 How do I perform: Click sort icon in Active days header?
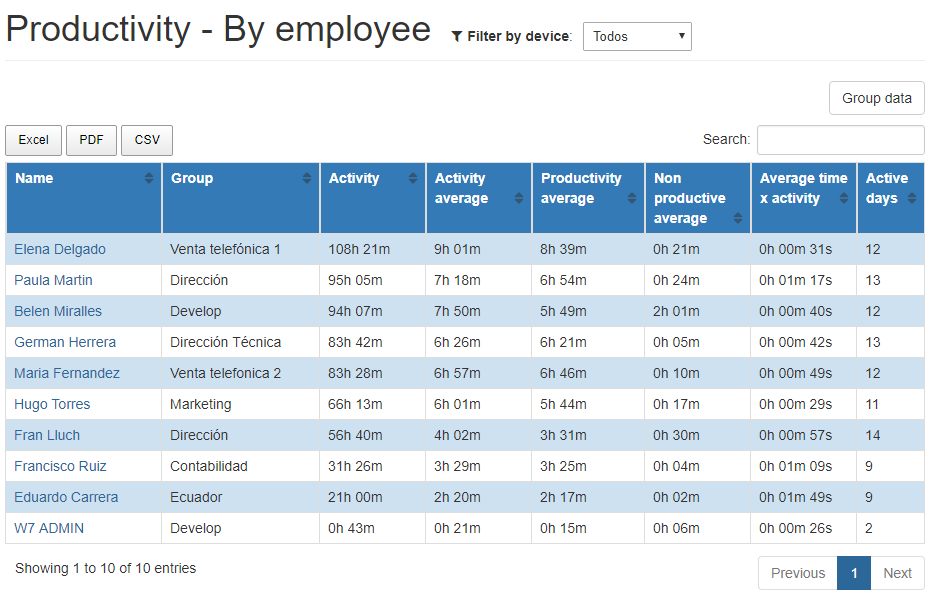click(x=912, y=198)
